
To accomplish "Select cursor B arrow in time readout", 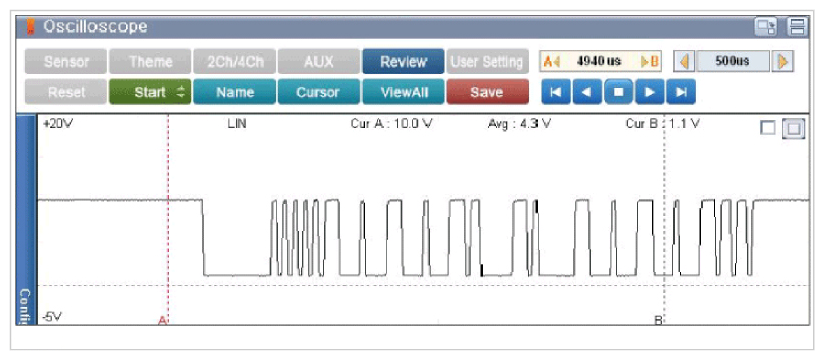I will (x=650, y=61).
